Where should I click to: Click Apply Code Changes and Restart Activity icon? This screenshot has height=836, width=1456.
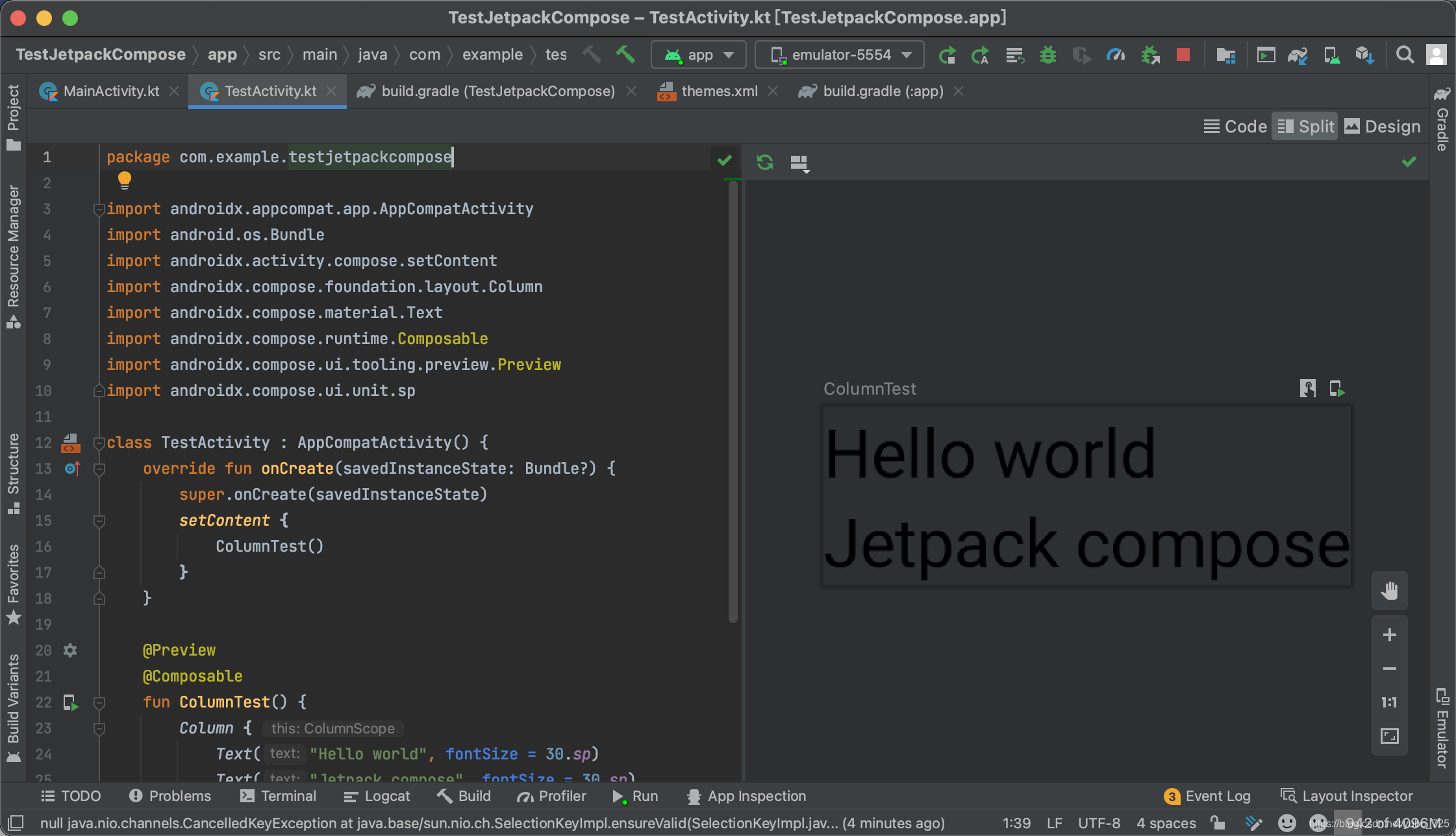tap(980, 55)
